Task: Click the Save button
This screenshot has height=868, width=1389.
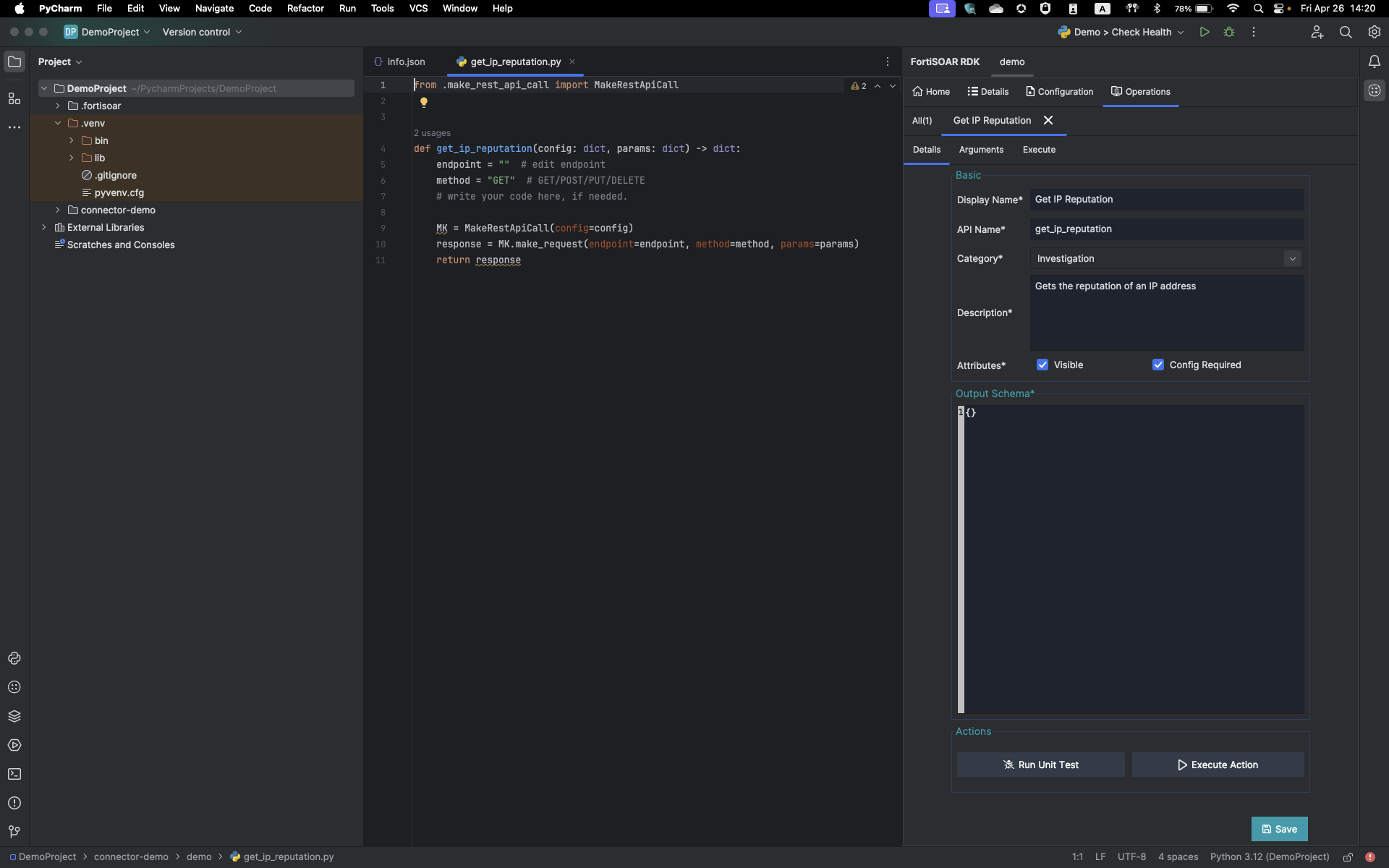Action: [1279, 829]
